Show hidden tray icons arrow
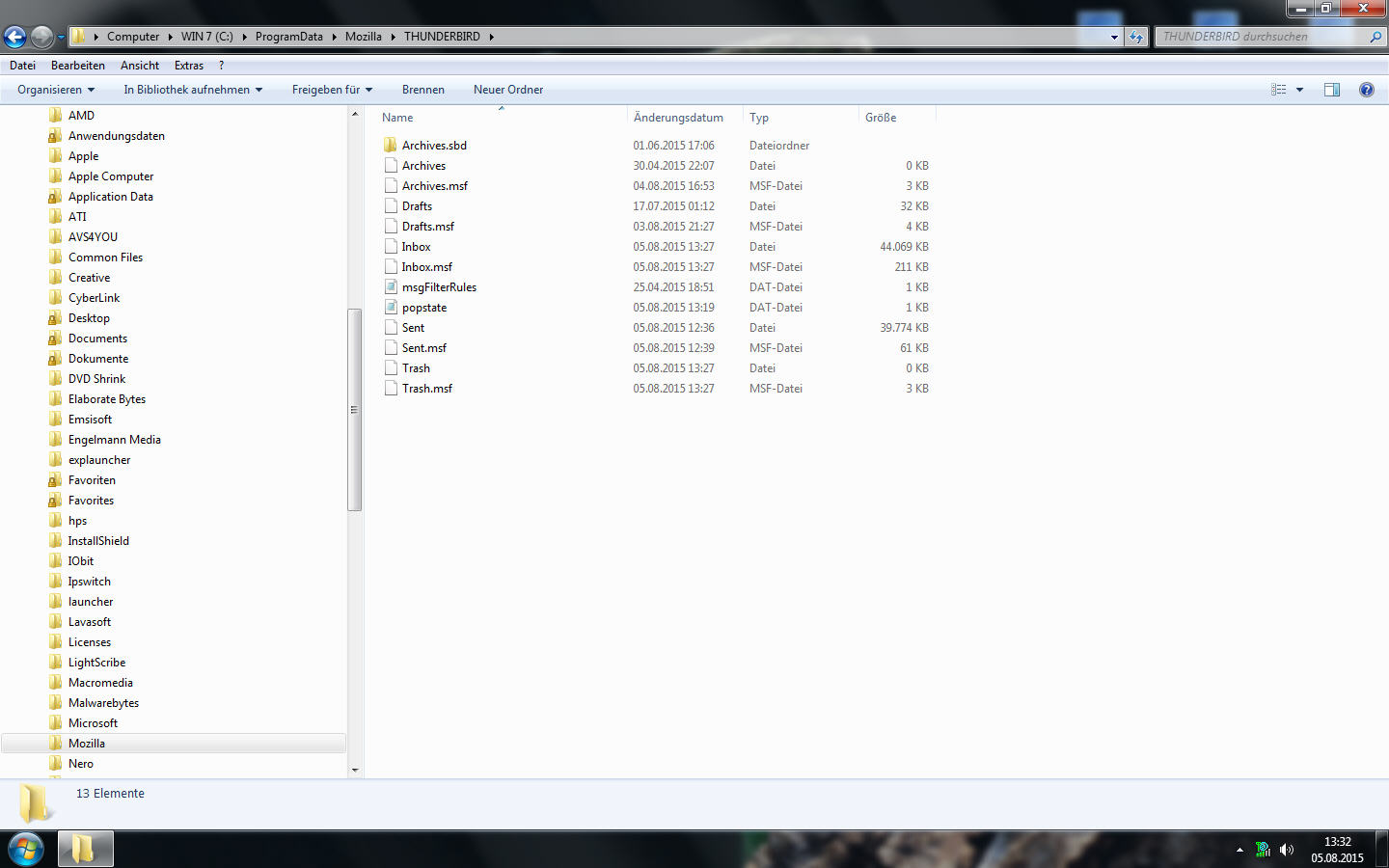 tap(1239, 850)
